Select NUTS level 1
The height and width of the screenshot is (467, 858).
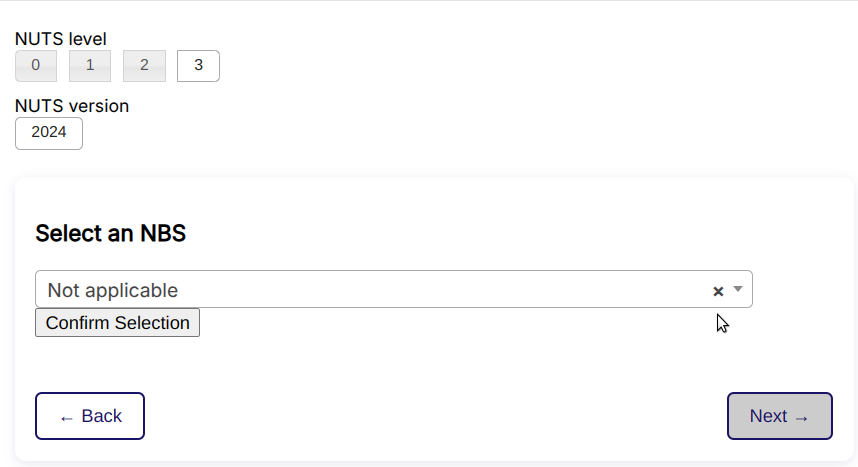tap(90, 66)
